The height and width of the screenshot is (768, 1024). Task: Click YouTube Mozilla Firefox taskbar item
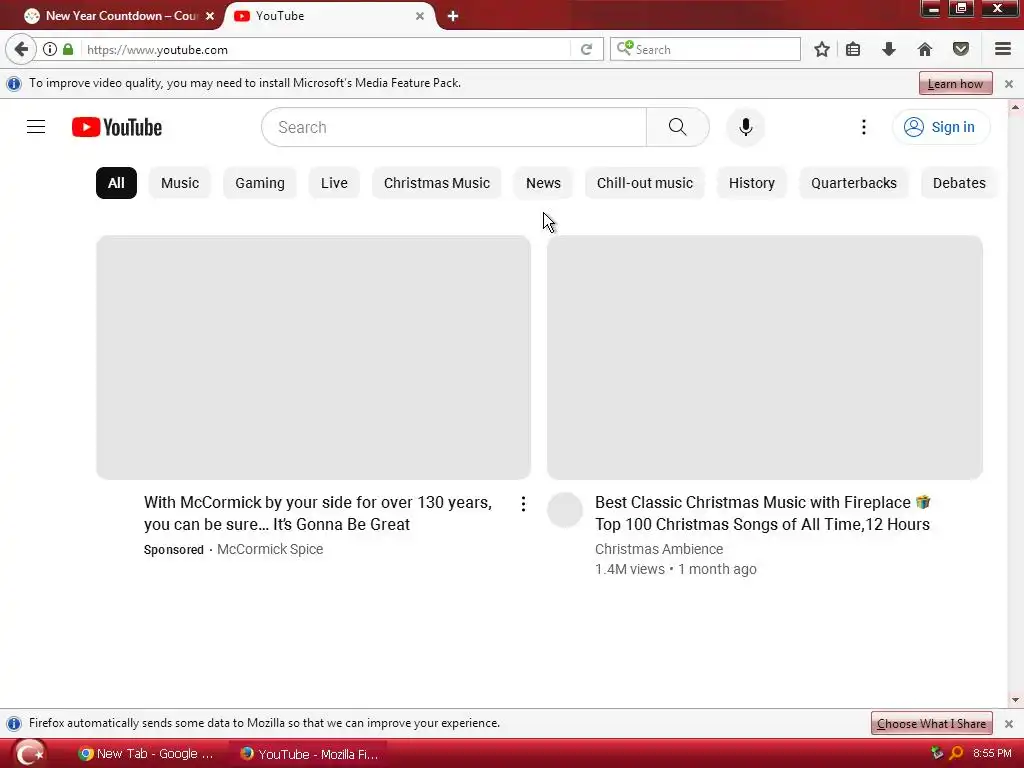[309, 754]
